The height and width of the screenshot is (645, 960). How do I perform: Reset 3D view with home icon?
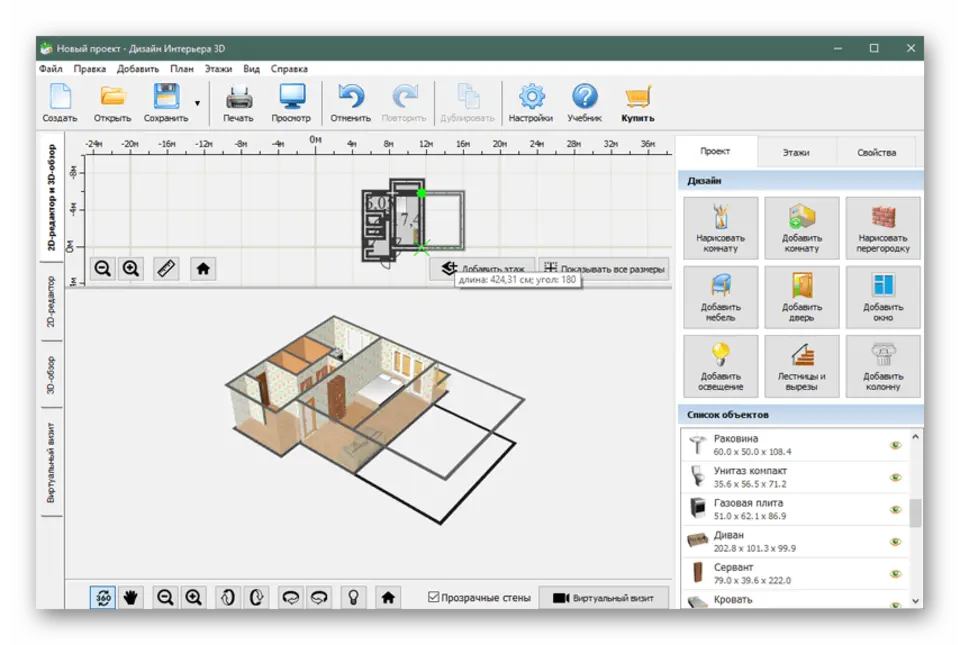pyautogui.click(x=388, y=597)
